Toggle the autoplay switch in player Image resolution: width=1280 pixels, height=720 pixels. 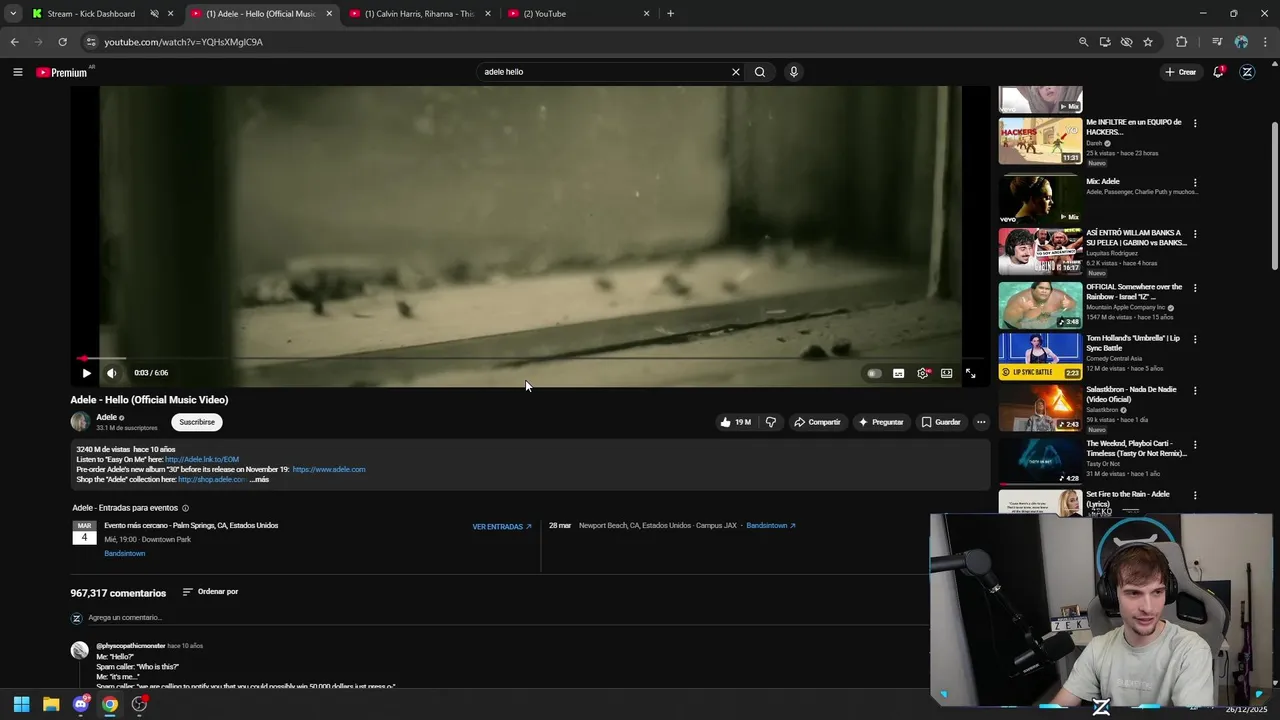click(x=874, y=373)
